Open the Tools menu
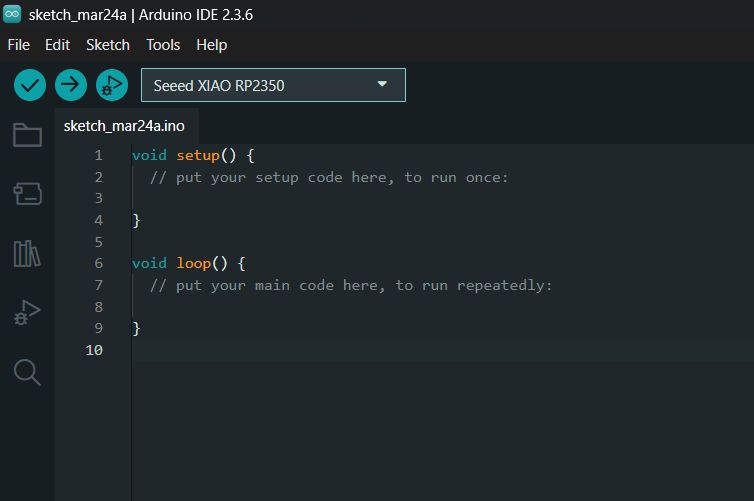 click(163, 45)
